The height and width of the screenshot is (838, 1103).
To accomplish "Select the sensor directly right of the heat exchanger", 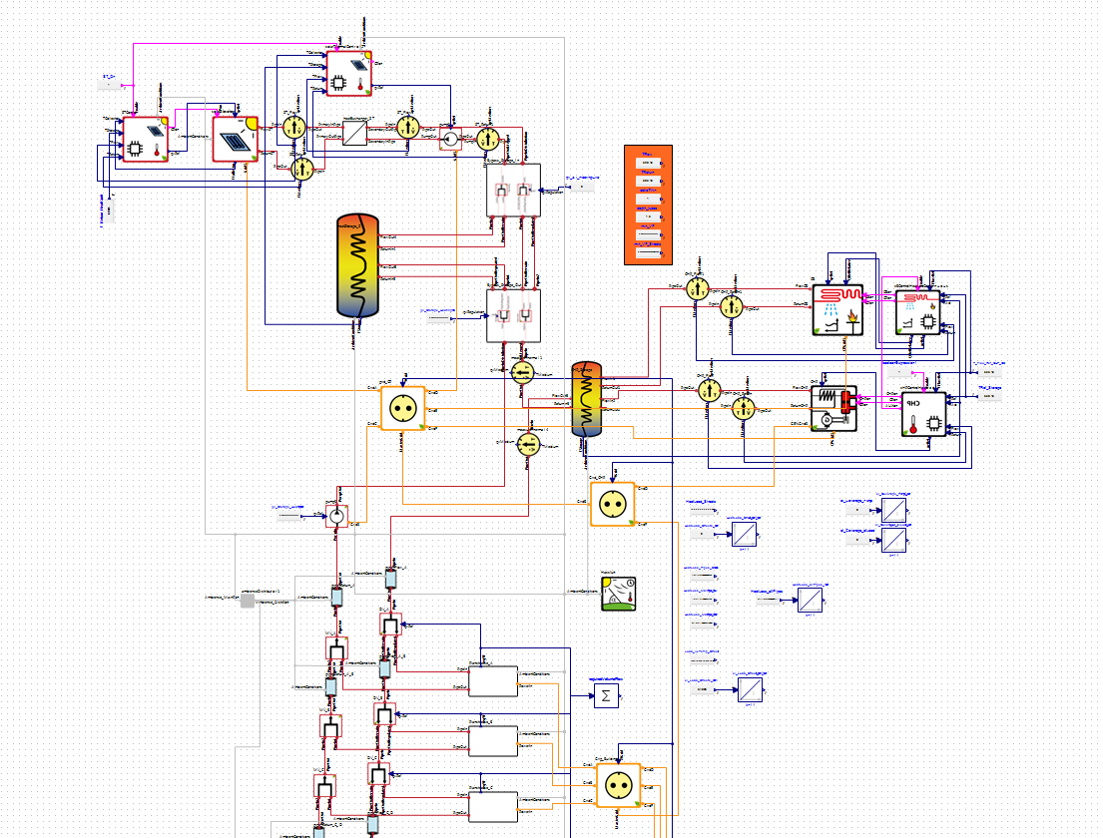I will (x=408, y=127).
